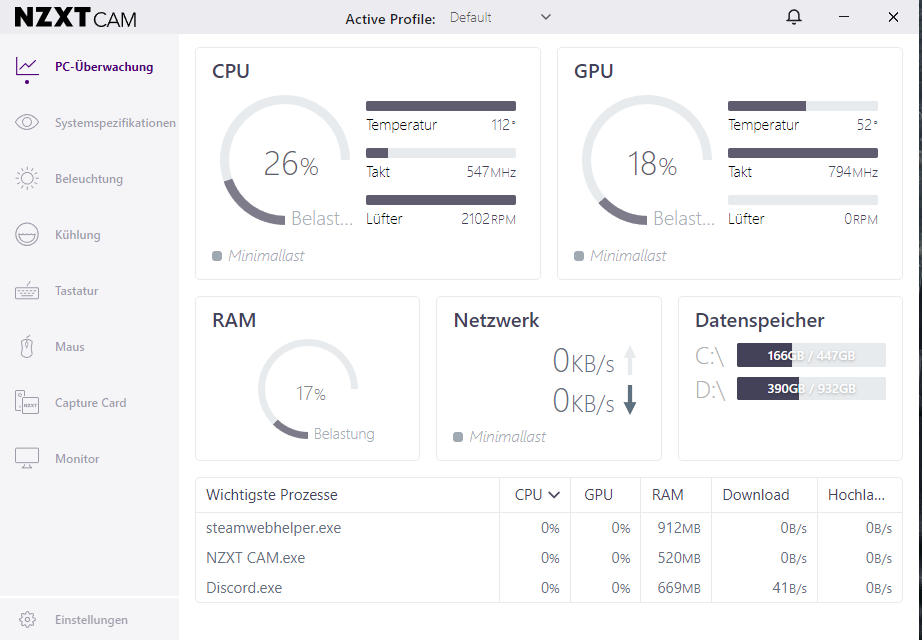Click the Active Profile dropdown chevron
The image size is (922, 640).
(546, 17)
